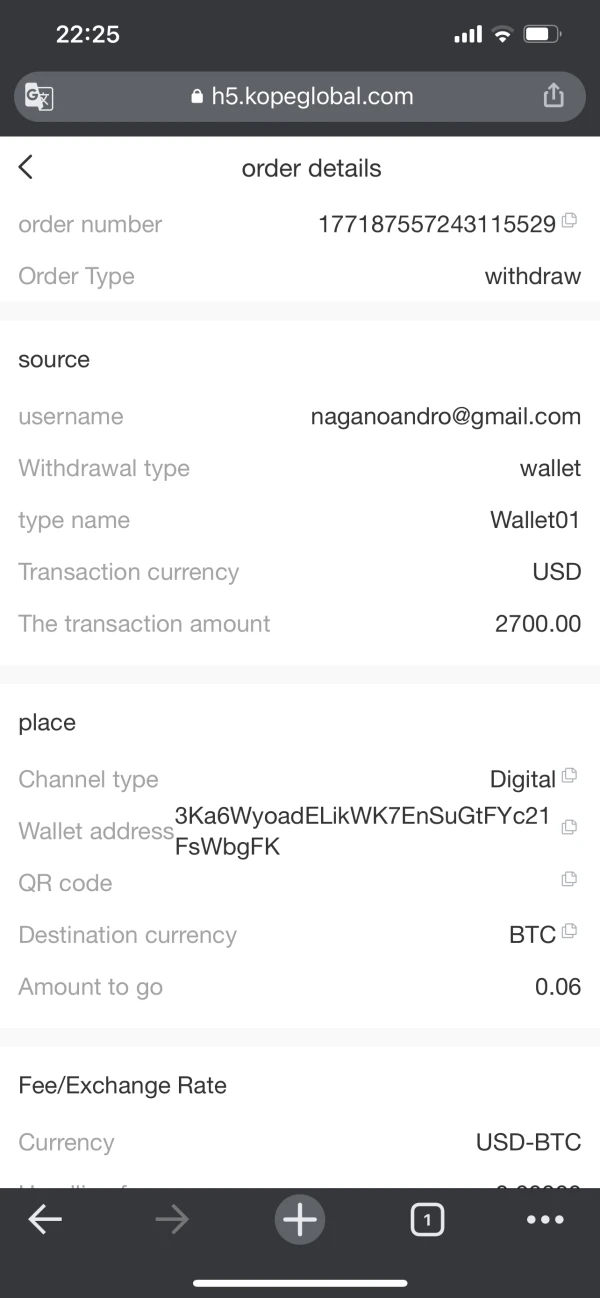
Task: Go back with browser back arrow
Action: coord(45,1220)
